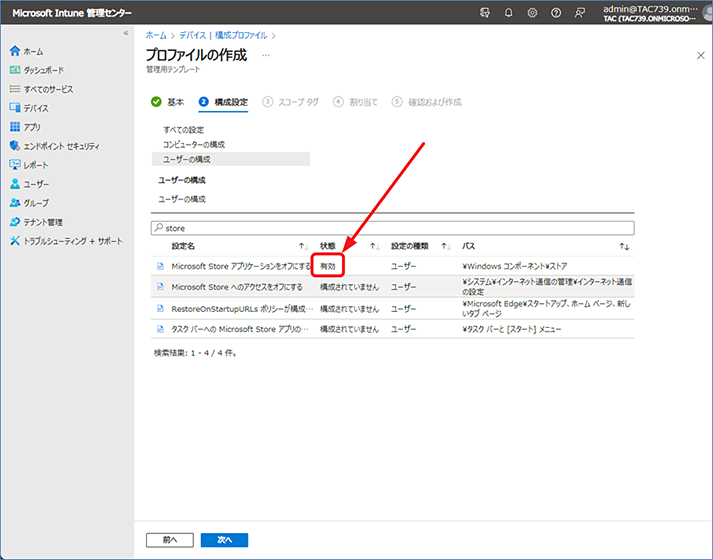
Task: Open the more options ellipsis beside title
Action: point(266,55)
